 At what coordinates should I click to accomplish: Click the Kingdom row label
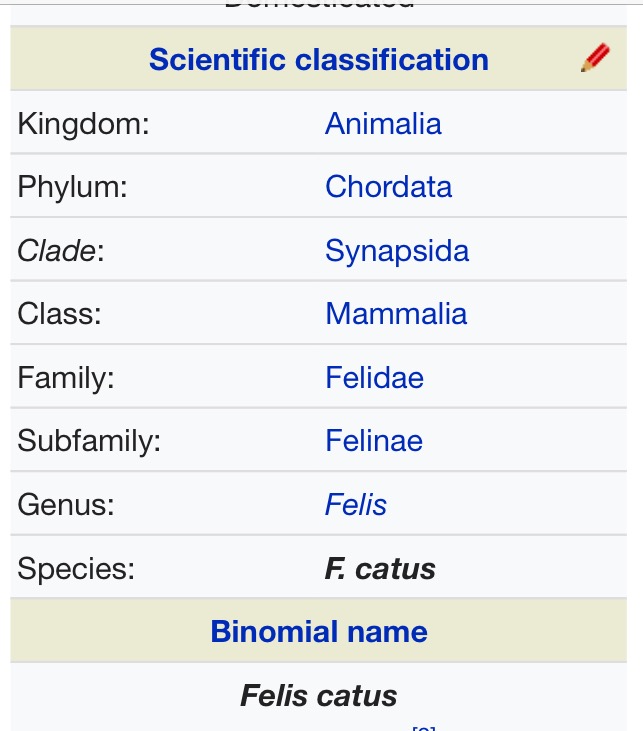pos(80,124)
